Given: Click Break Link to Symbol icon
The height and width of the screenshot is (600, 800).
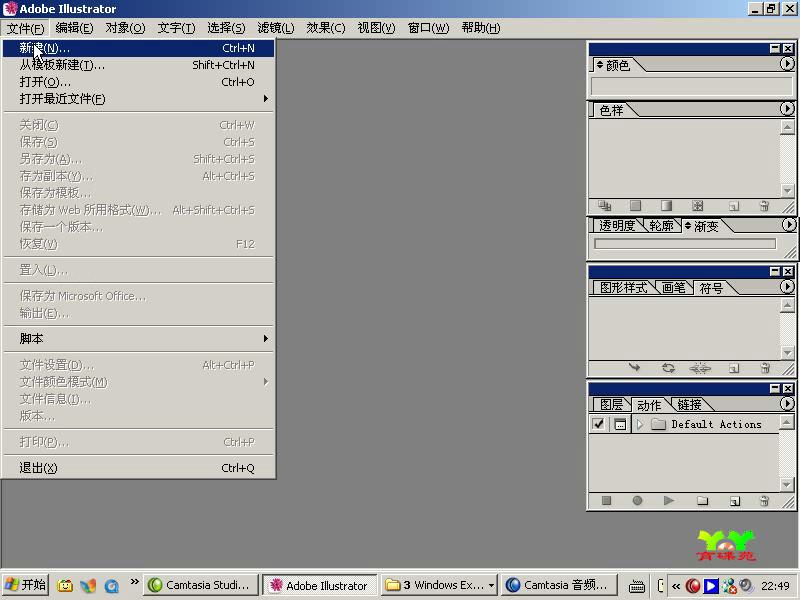Looking at the screenshot, I should (x=699, y=368).
